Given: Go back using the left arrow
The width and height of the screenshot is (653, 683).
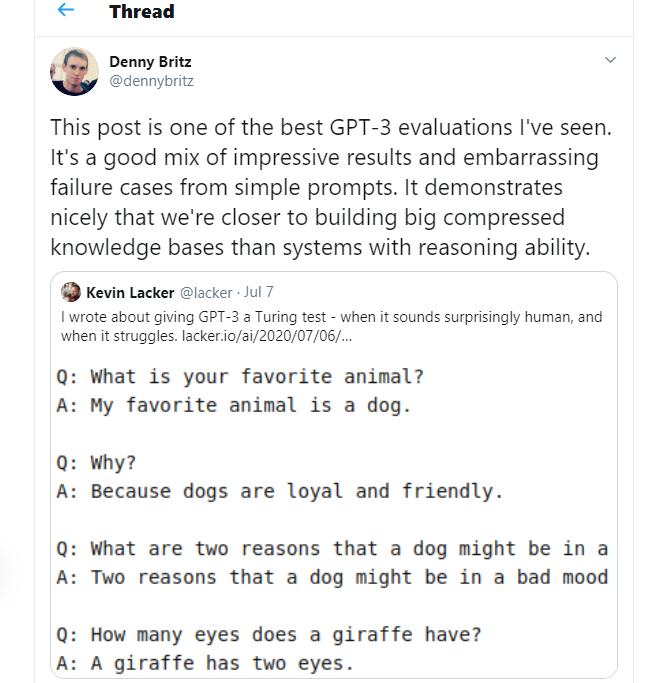Looking at the screenshot, I should pyautogui.click(x=66, y=12).
